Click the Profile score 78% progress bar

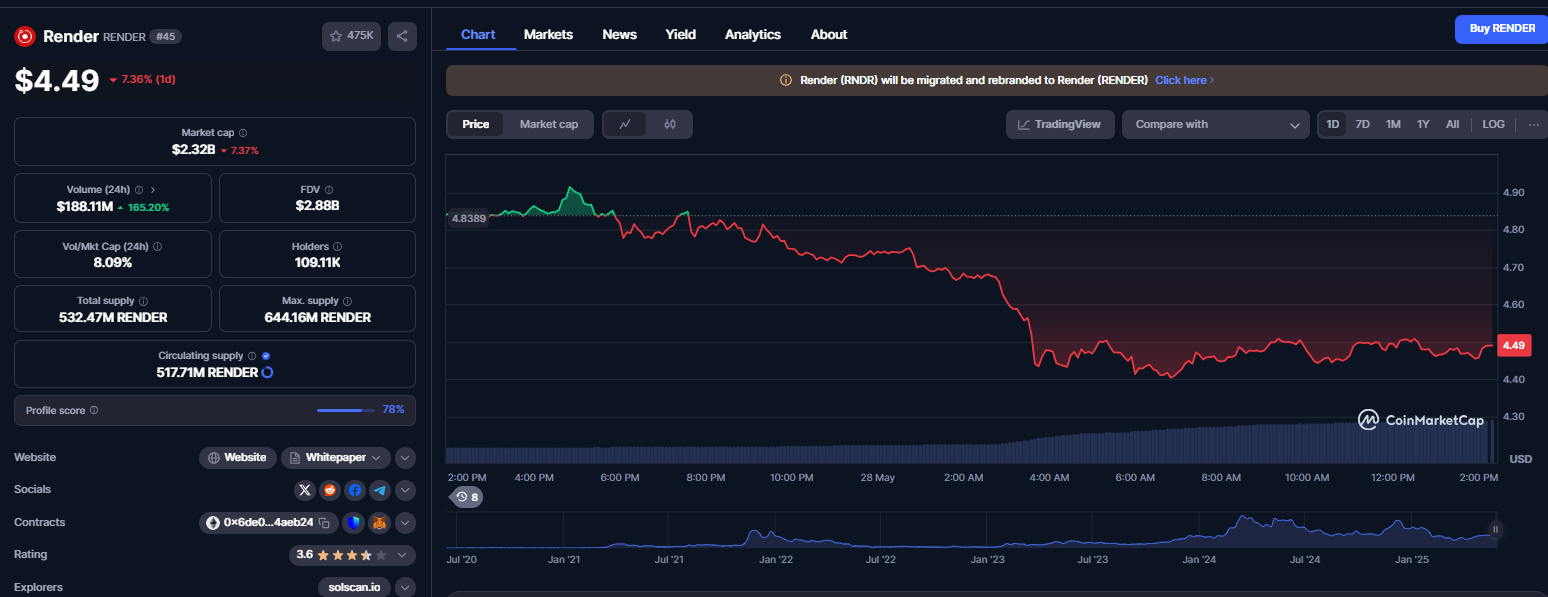pyautogui.click(x=345, y=410)
